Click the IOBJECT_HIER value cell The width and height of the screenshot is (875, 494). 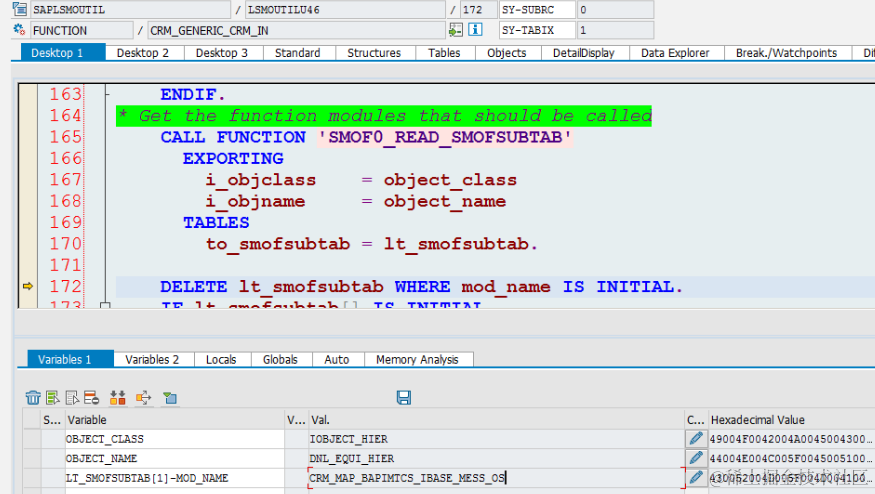click(496, 439)
